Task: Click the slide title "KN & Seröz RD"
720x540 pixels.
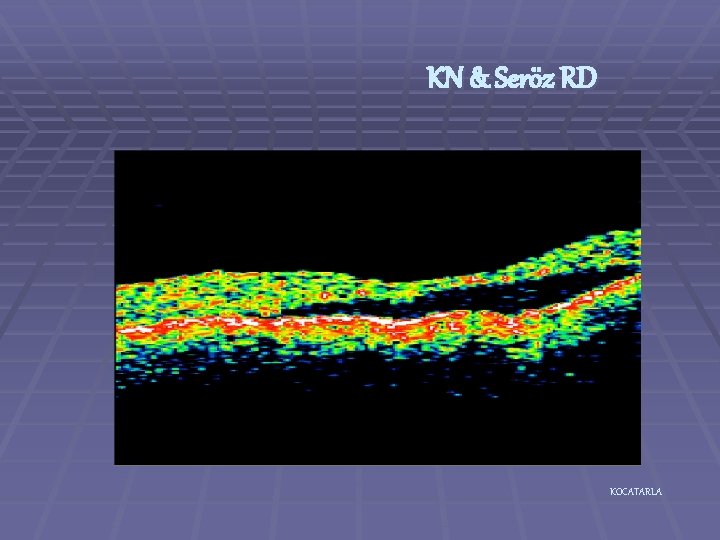Action: (x=511, y=78)
